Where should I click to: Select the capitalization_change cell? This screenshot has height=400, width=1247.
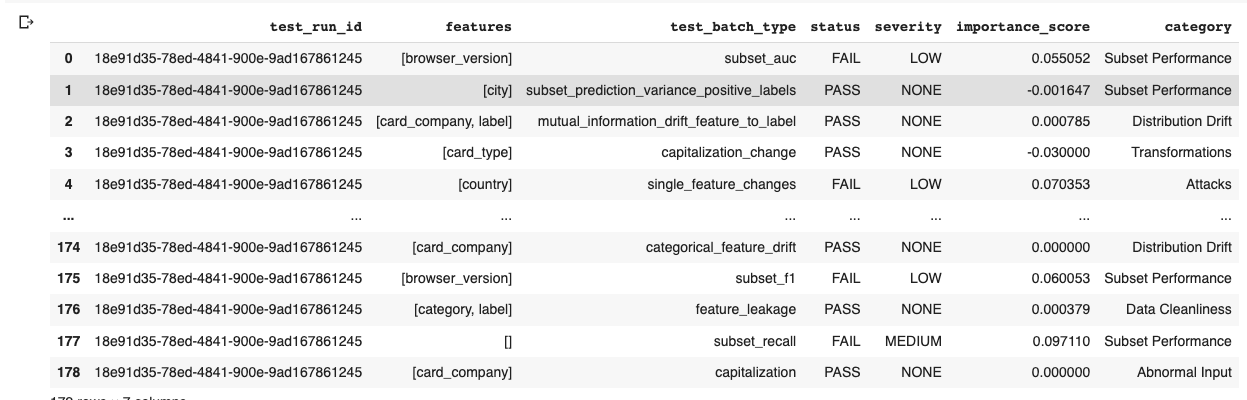pyautogui.click(x=729, y=152)
